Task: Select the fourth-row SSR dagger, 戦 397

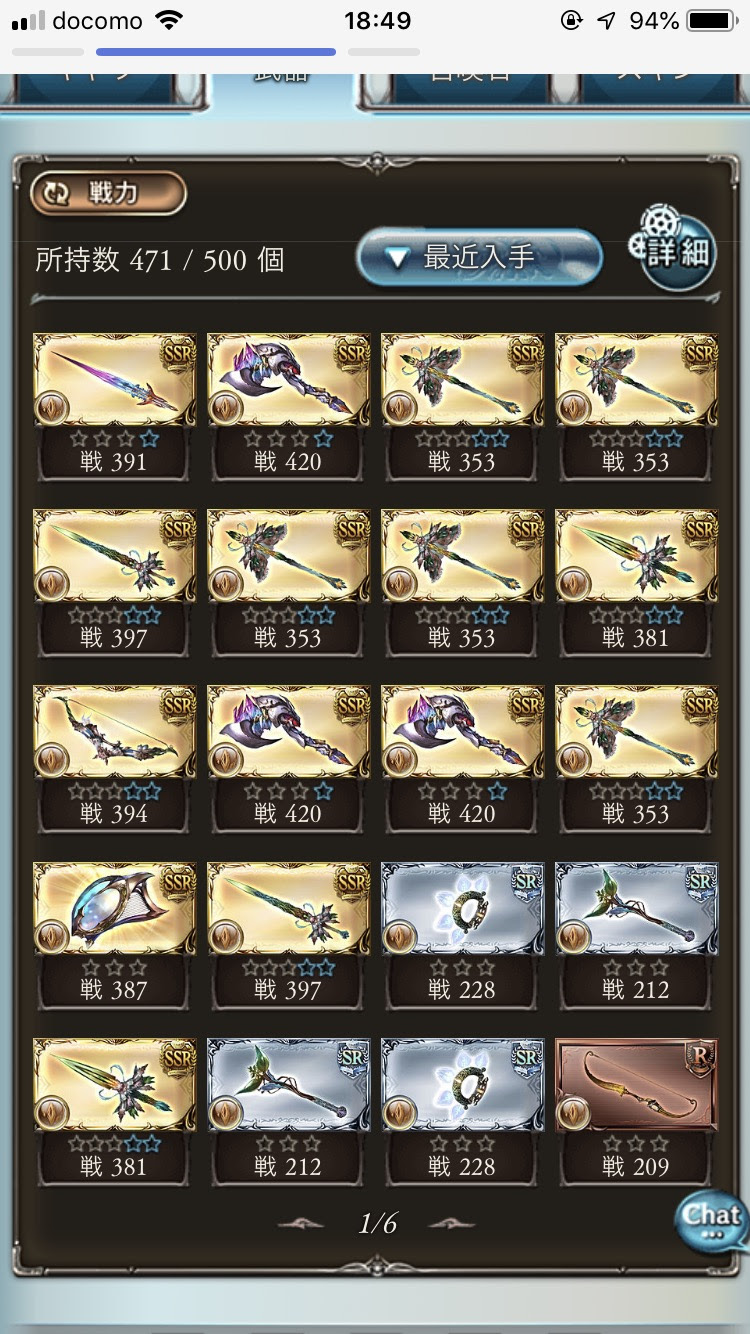Action: [288, 935]
